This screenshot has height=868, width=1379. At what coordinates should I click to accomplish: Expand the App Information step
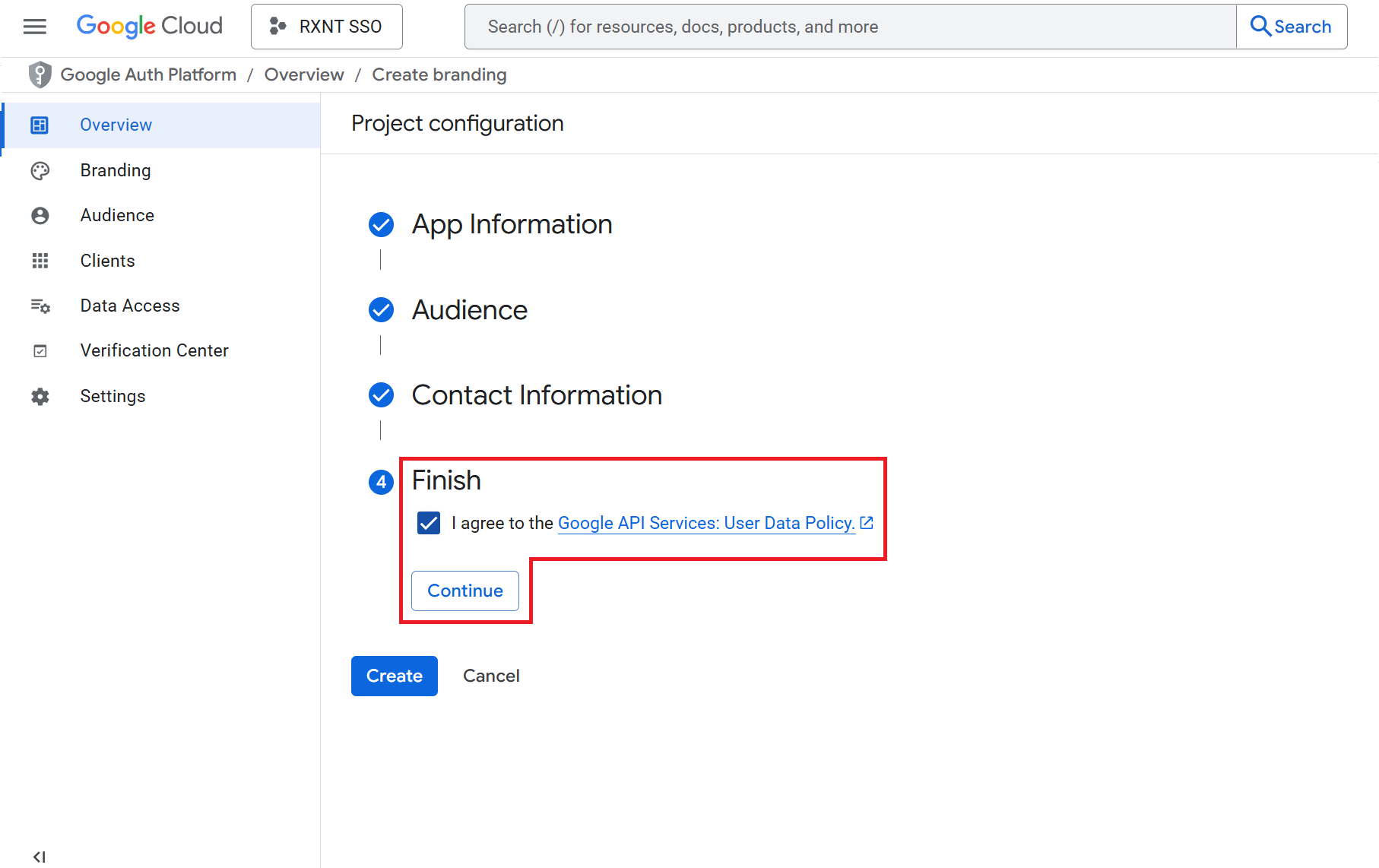coord(512,224)
